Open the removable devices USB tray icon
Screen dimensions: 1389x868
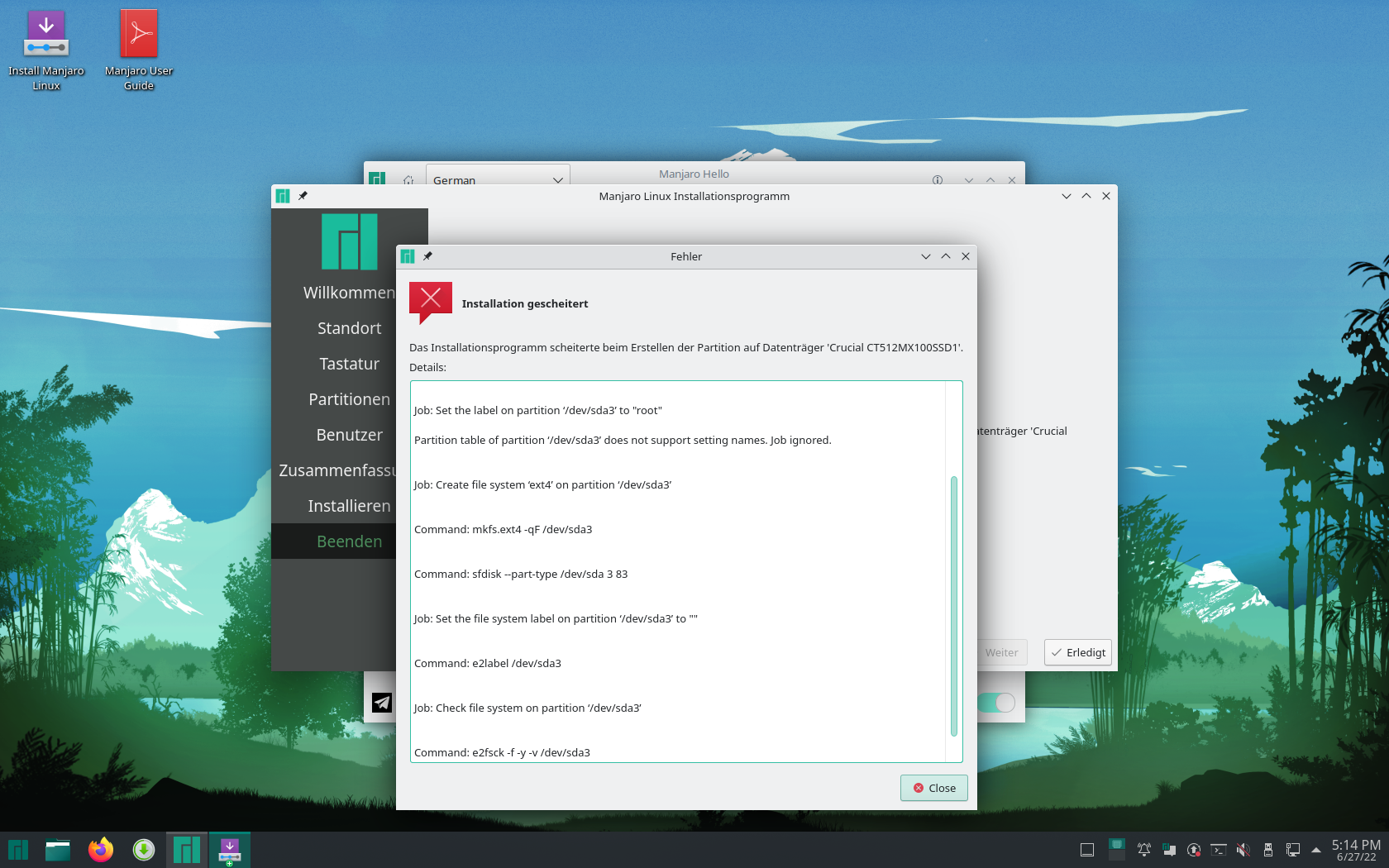(1268, 850)
